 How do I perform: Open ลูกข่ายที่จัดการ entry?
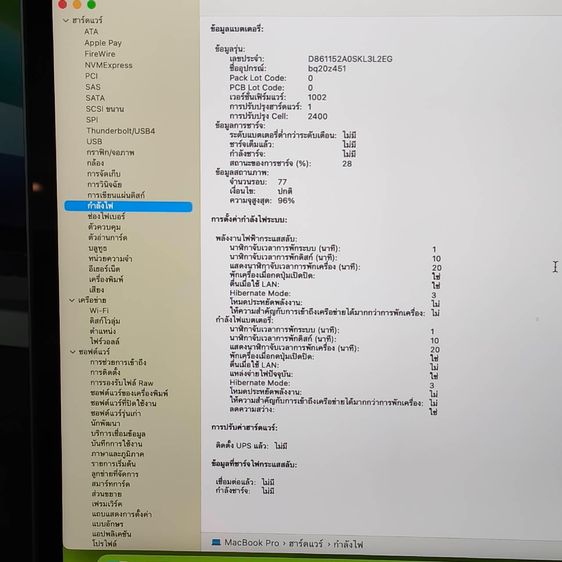coord(115,474)
